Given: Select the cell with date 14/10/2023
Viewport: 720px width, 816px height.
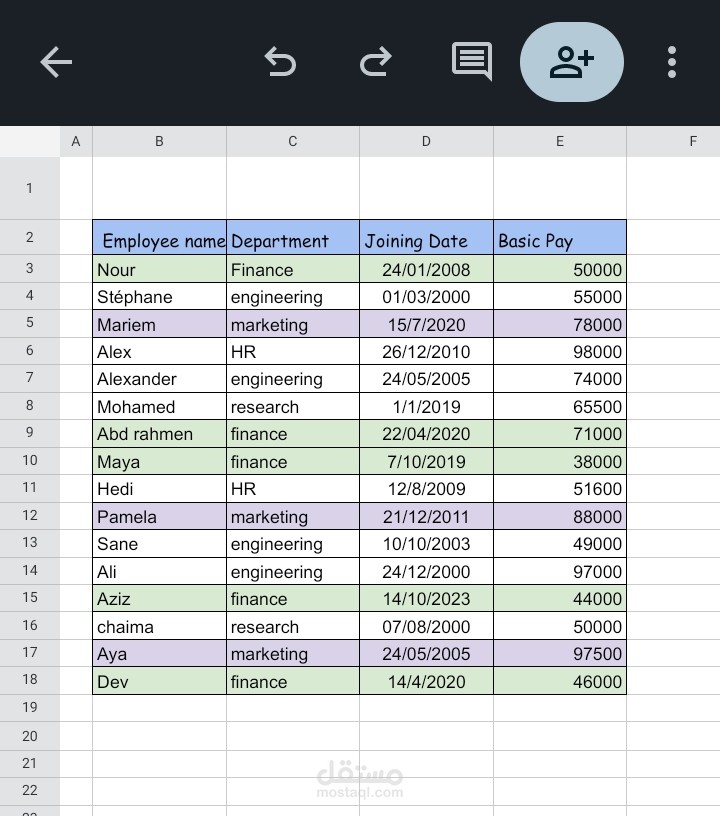Looking at the screenshot, I should point(426,599).
